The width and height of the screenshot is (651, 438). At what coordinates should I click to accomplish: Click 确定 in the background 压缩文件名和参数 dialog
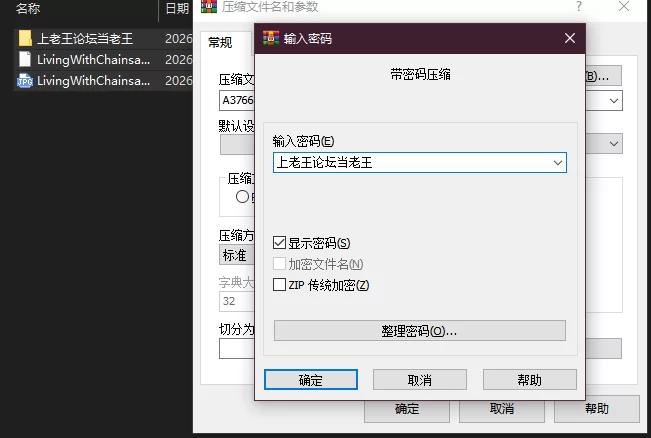[x=407, y=409]
